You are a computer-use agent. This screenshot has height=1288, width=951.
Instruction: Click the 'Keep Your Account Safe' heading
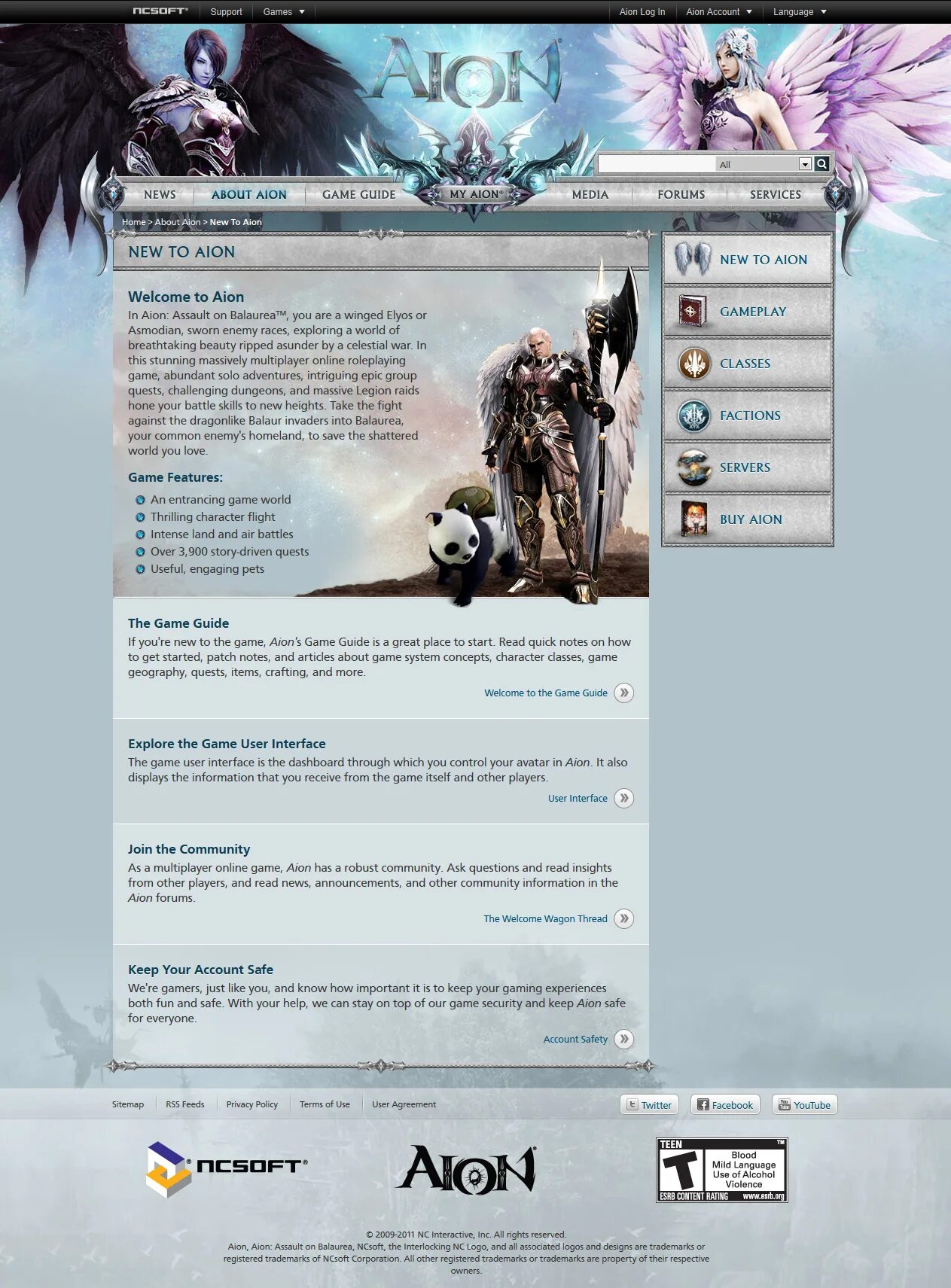[200, 970]
